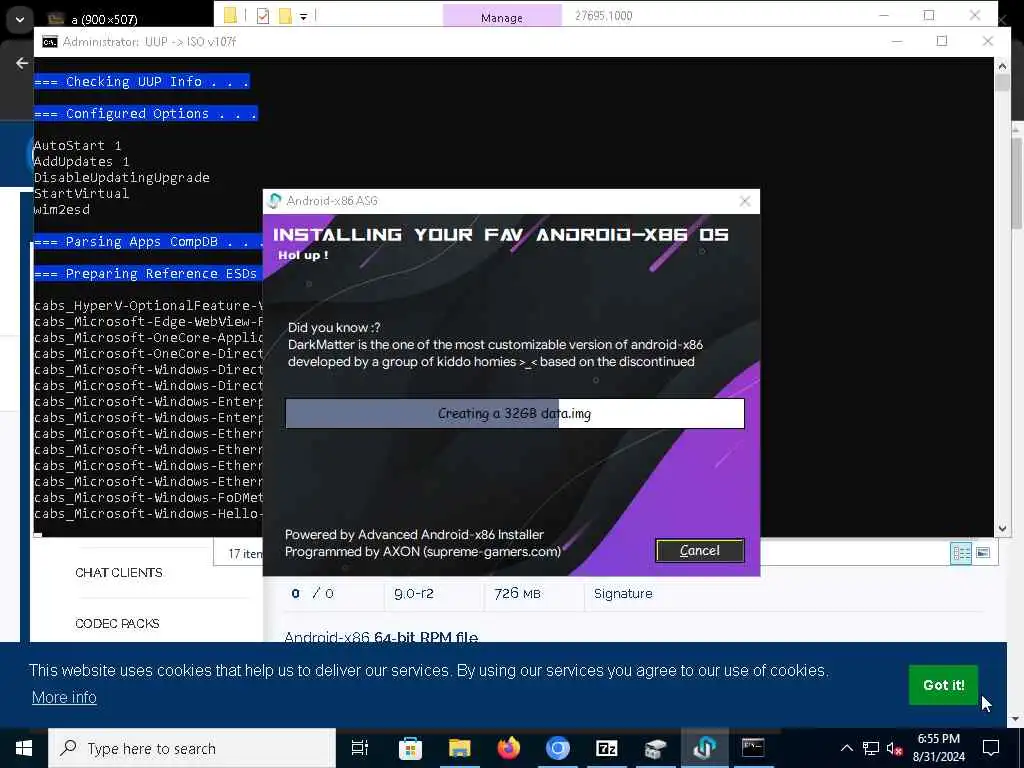This screenshot has height=768, width=1024.
Task: Open the blue Chromium browser taskbar icon
Action: [x=558, y=748]
